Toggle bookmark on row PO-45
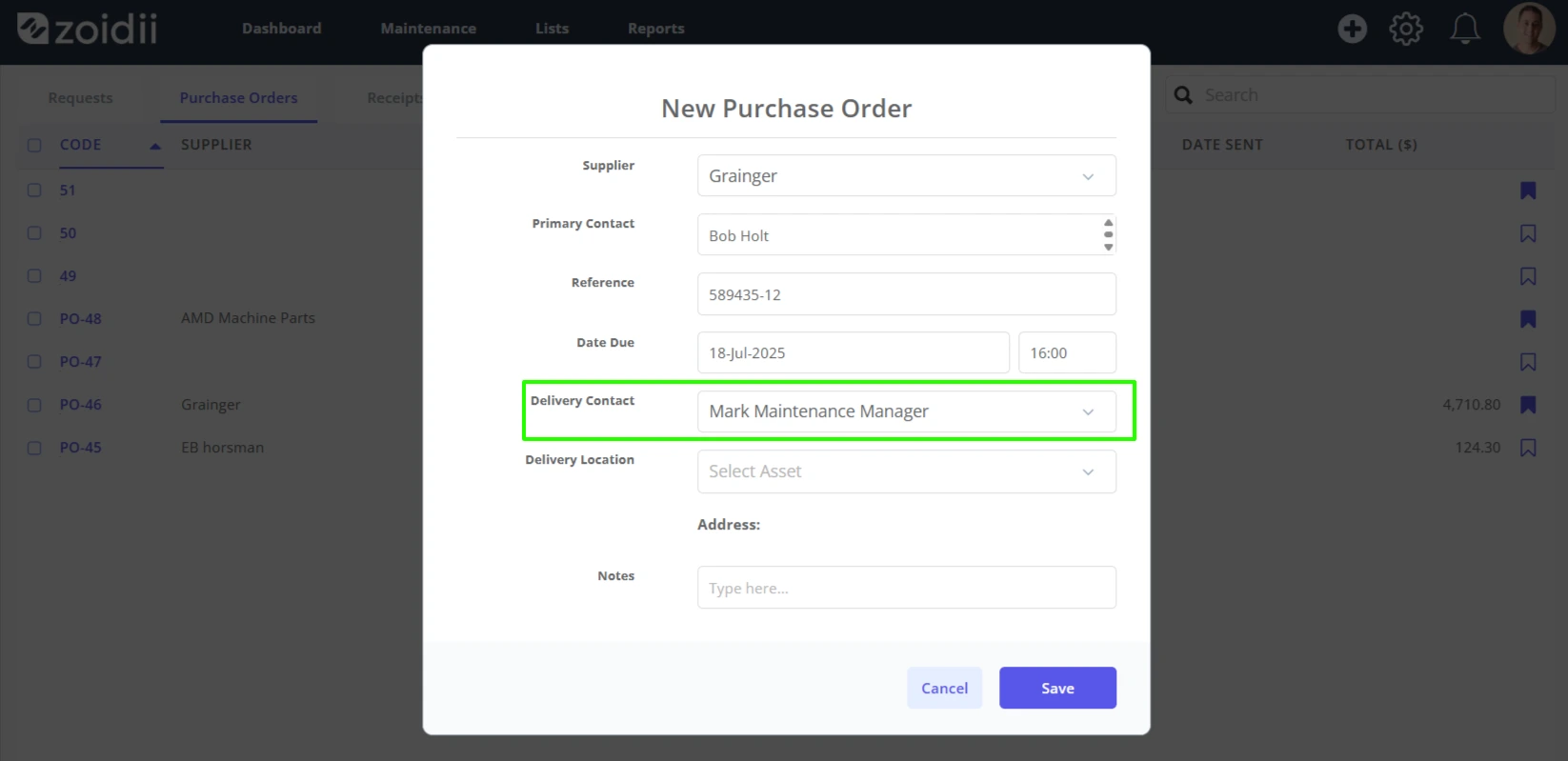Screen dimensions: 1568x761 (1528, 448)
